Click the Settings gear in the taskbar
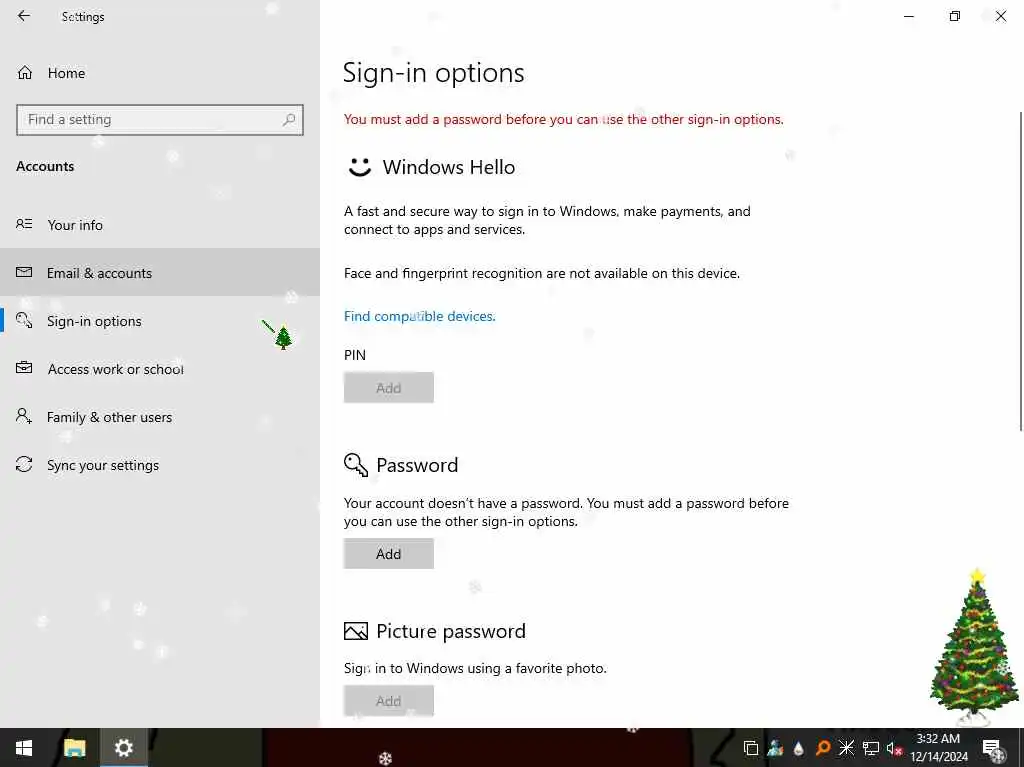 click(x=123, y=747)
